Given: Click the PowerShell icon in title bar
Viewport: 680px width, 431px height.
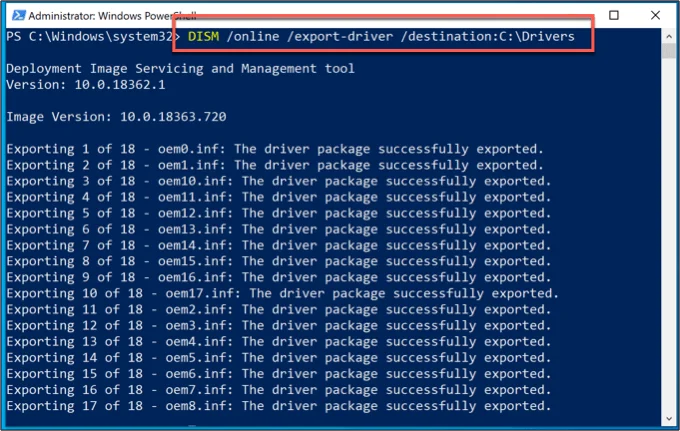Looking at the screenshot, I should click(15, 14).
